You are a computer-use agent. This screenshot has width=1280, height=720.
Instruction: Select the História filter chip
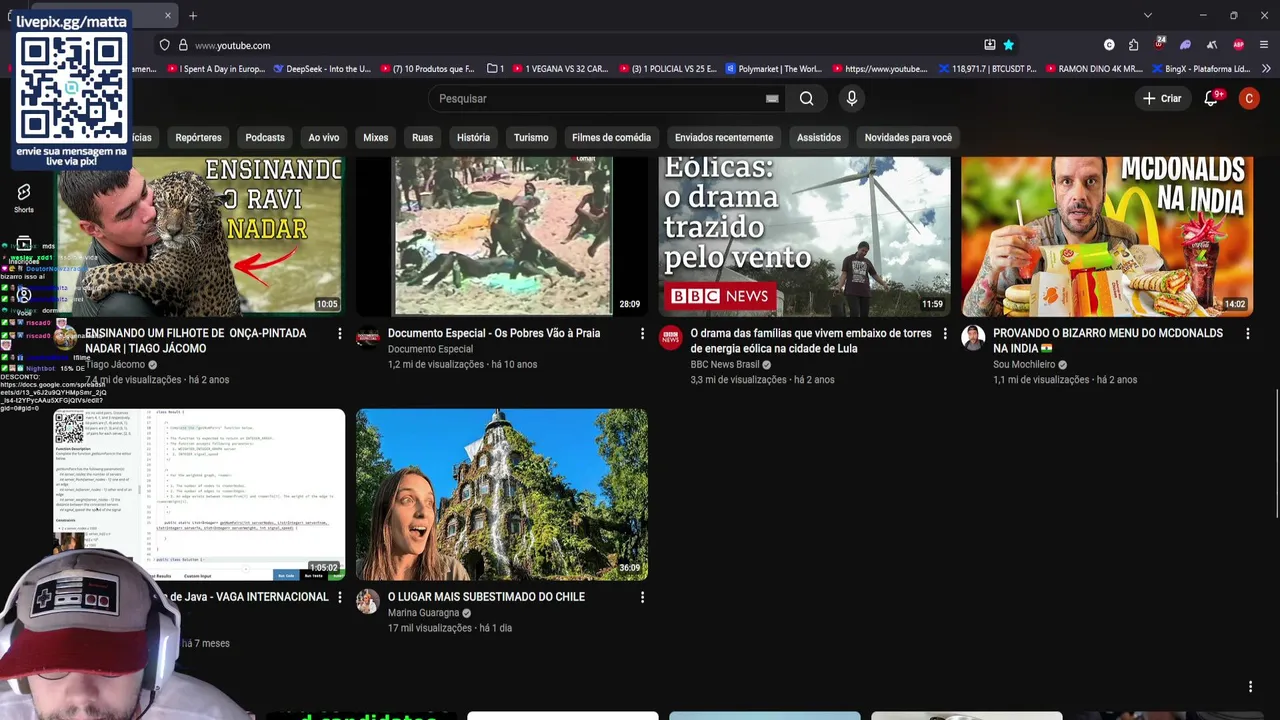pos(473,137)
